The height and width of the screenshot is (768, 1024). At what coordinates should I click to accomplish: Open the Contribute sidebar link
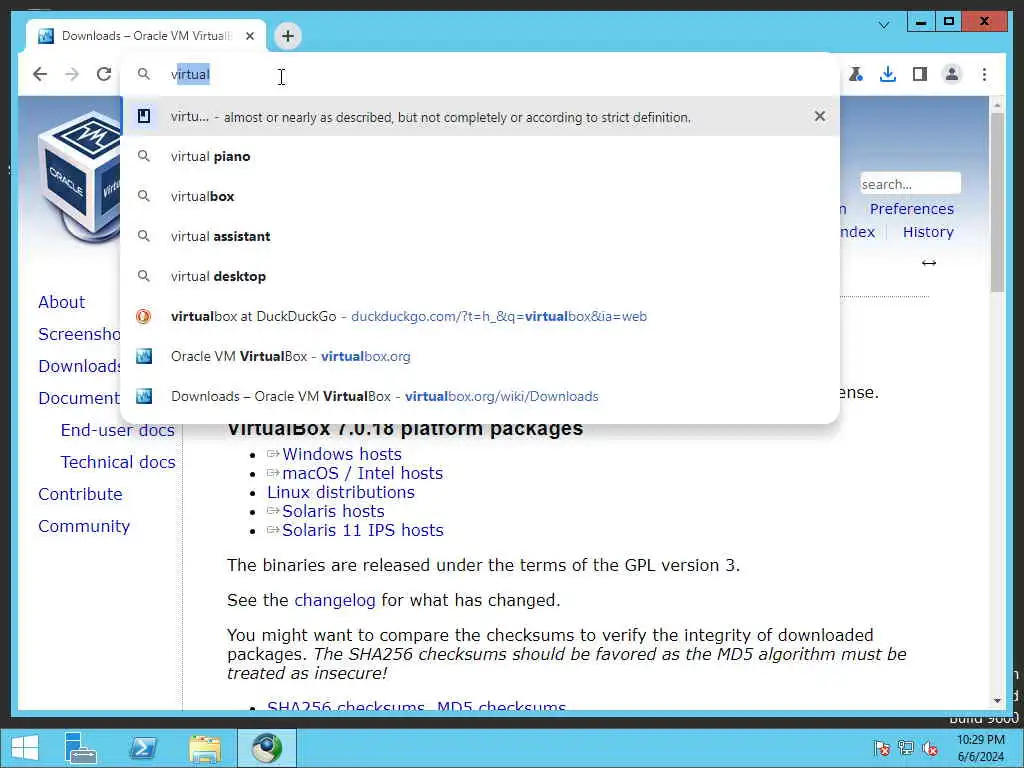point(80,494)
